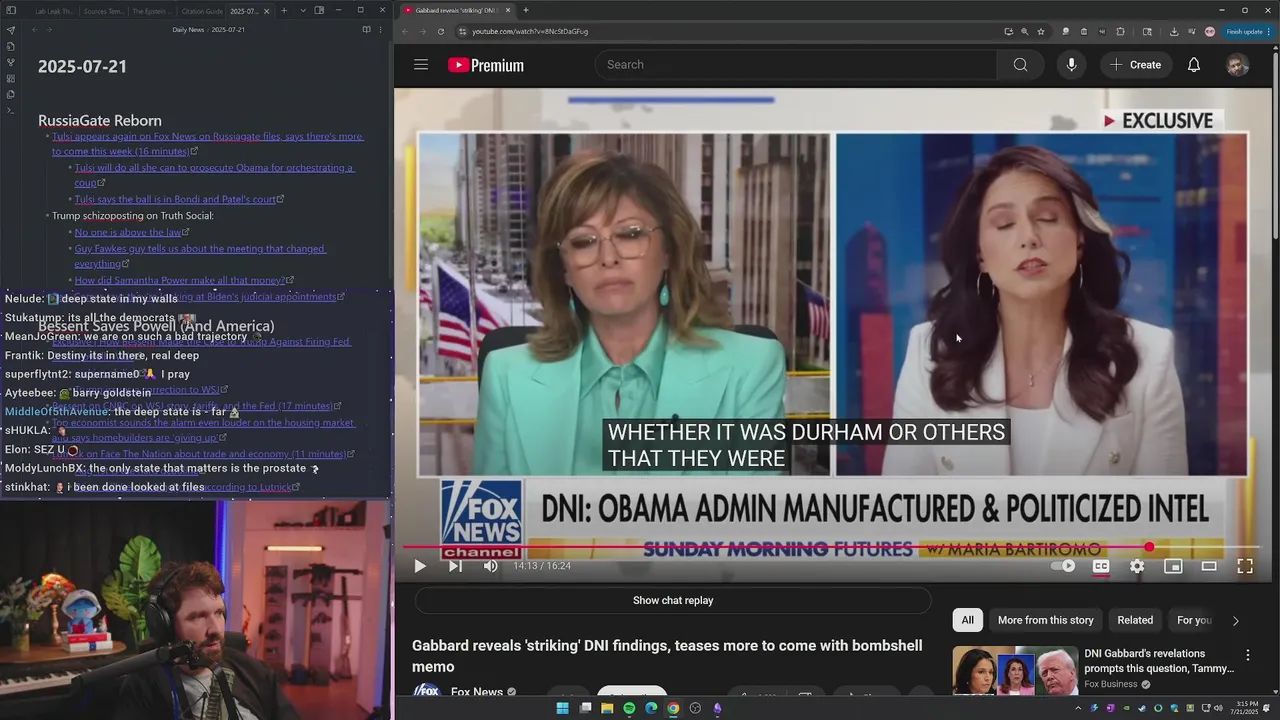This screenshot has height=720, width=1280.
Task: Click Show chat replay button
Action: pos(673,601)
